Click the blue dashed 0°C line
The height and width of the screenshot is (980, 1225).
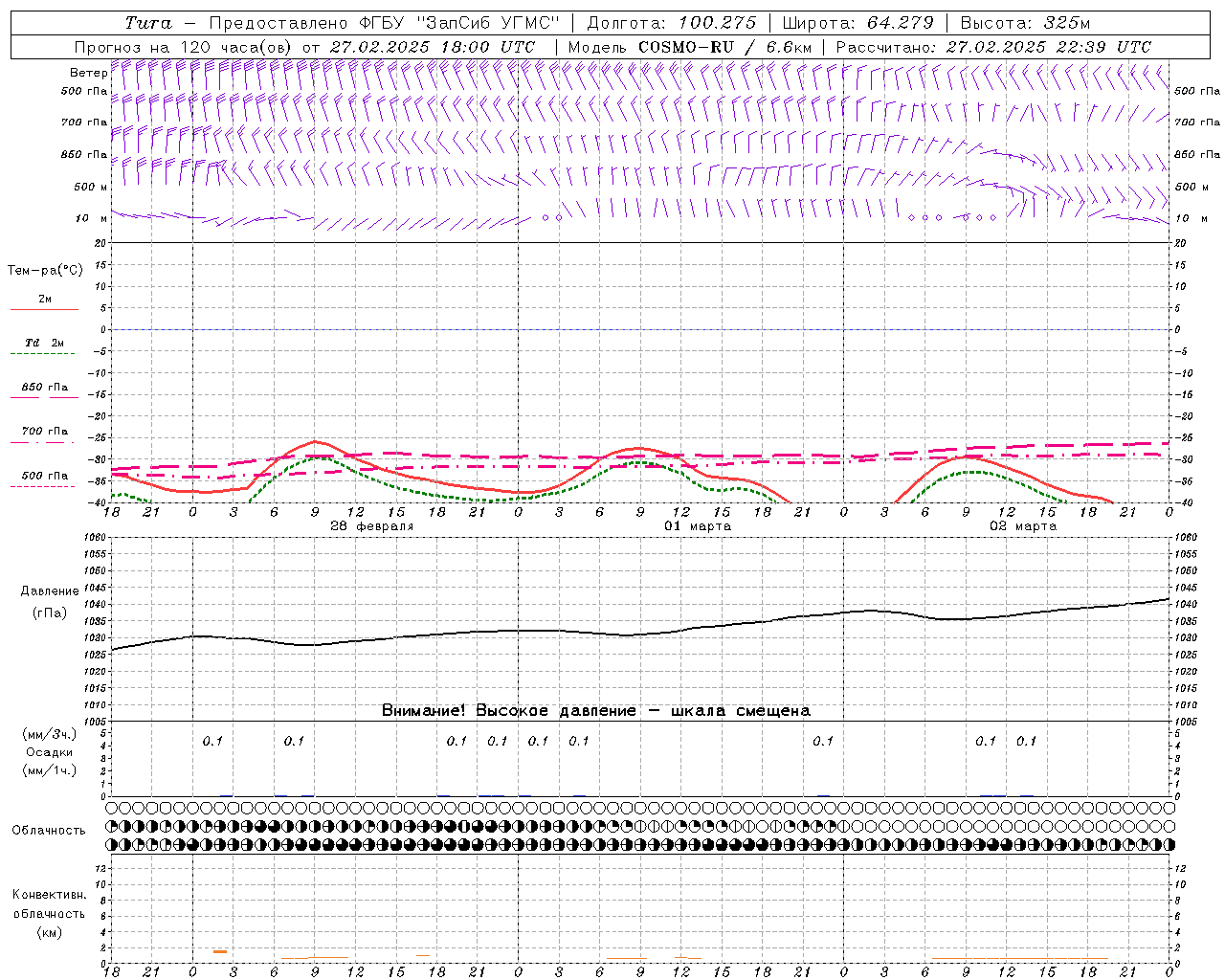click(x=640, y=329)
